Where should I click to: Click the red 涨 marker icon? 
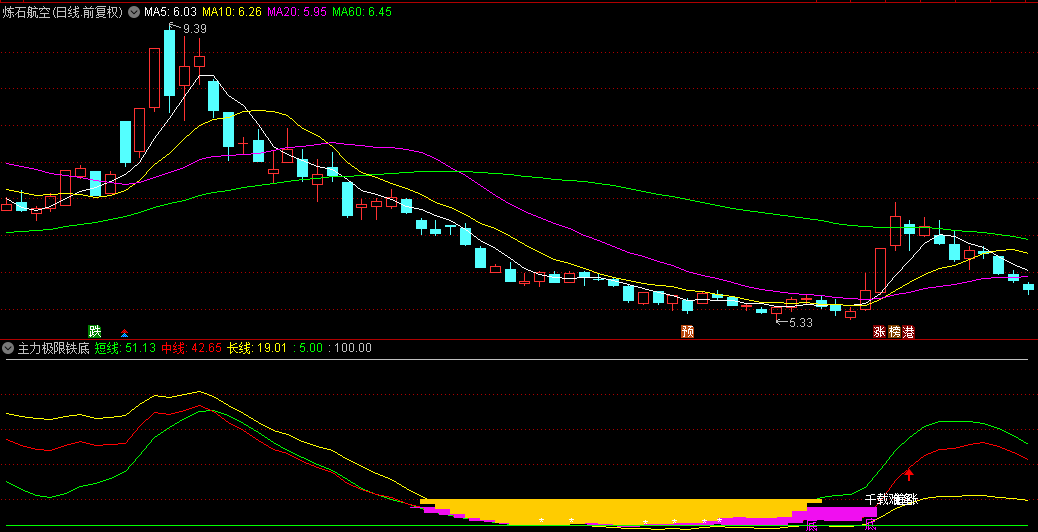[x=880, y=332]
